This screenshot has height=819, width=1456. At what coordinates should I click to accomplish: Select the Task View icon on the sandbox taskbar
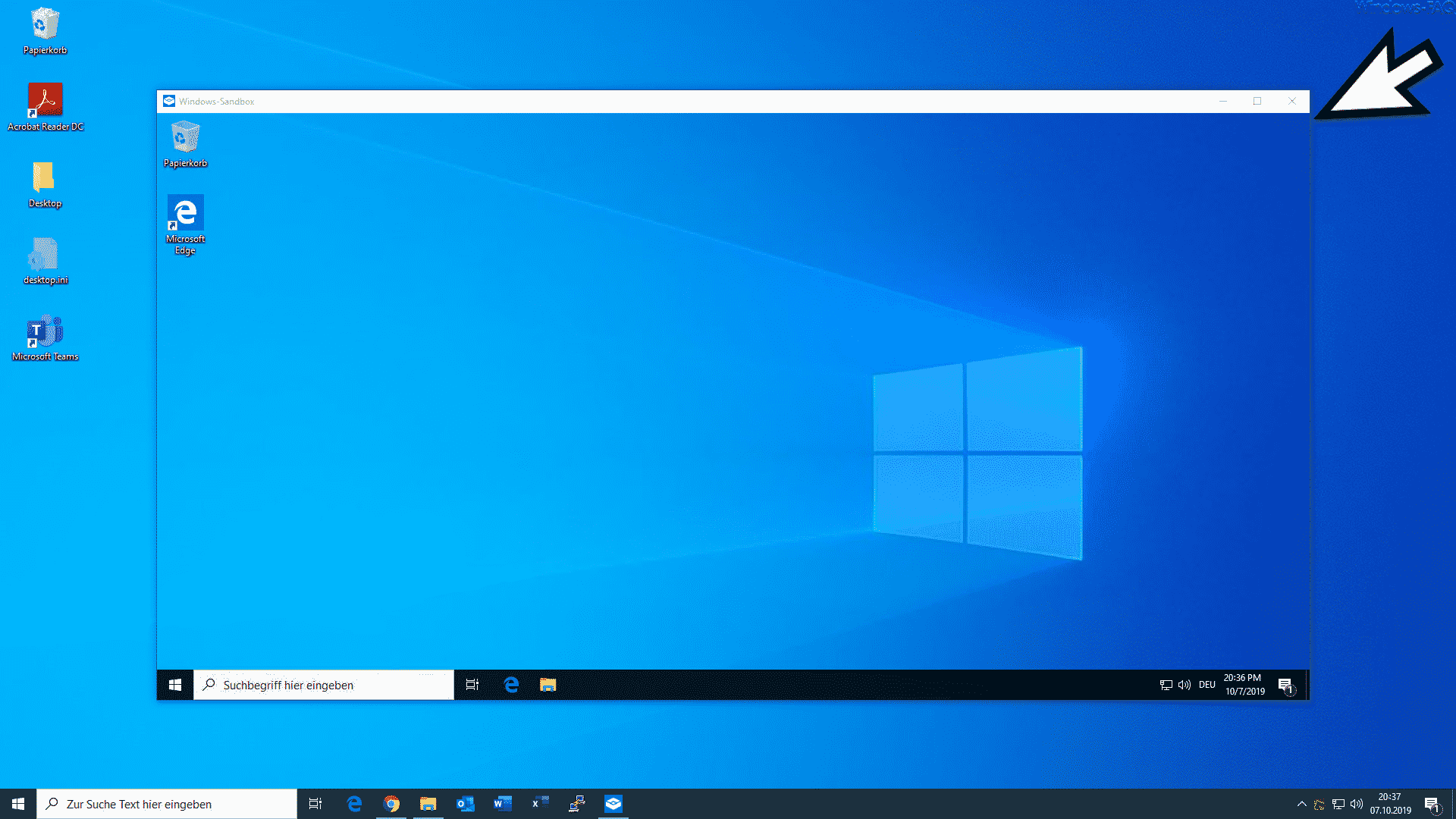tap(472, 684)
